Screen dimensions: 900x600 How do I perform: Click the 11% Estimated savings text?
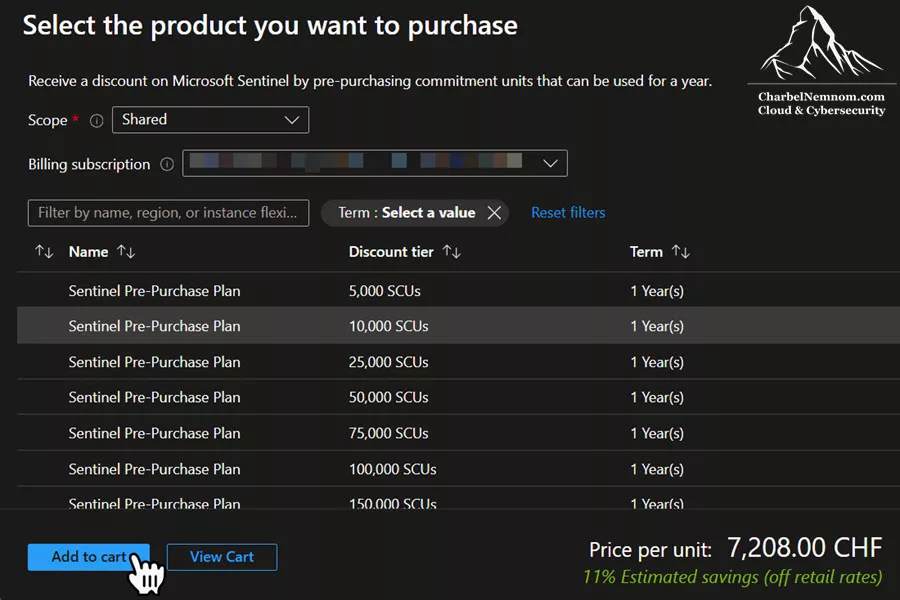pyautogui.click(x=732, y=577)
